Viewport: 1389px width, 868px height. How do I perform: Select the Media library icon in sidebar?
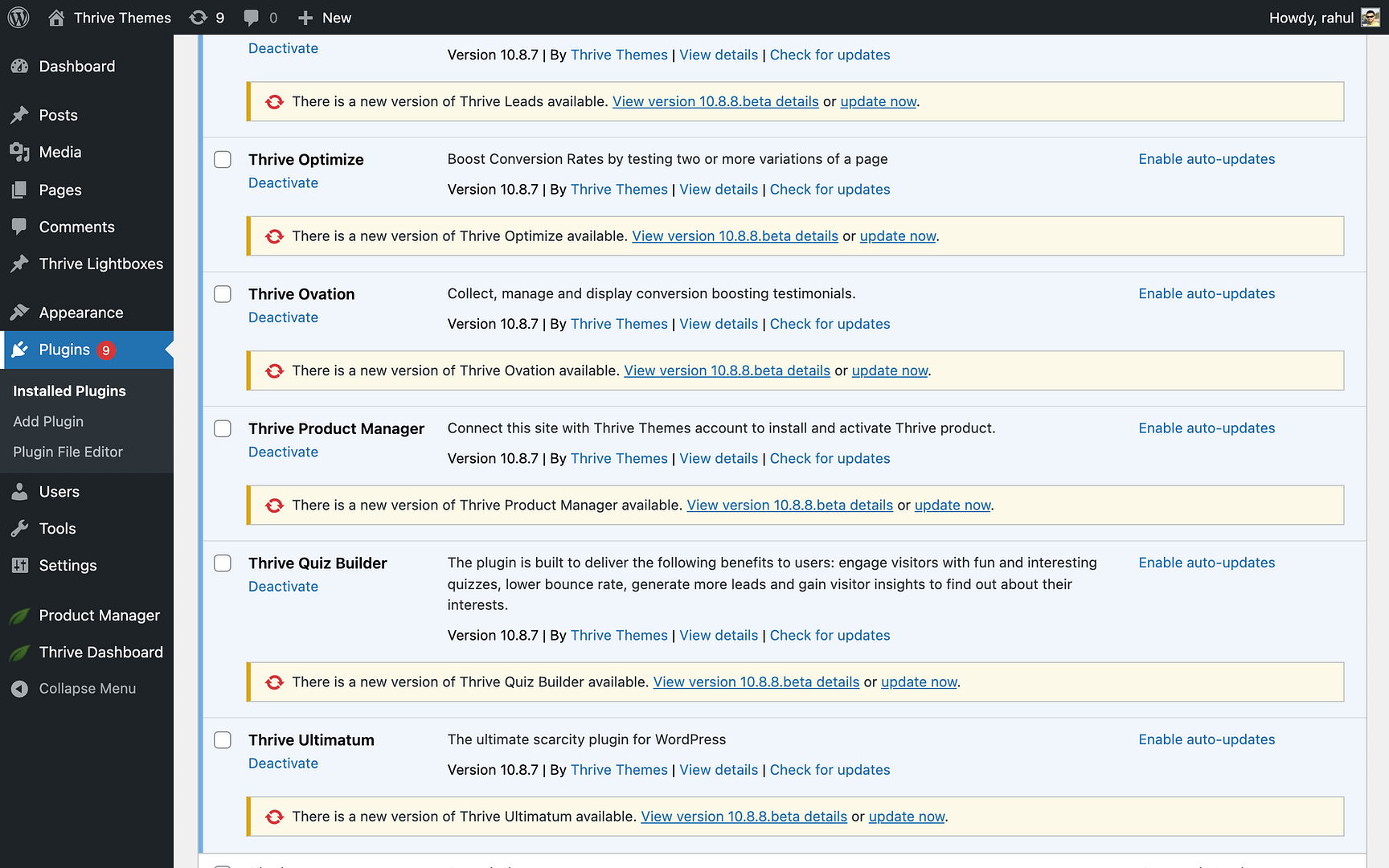pyautogui.click(x=20, y=152)
